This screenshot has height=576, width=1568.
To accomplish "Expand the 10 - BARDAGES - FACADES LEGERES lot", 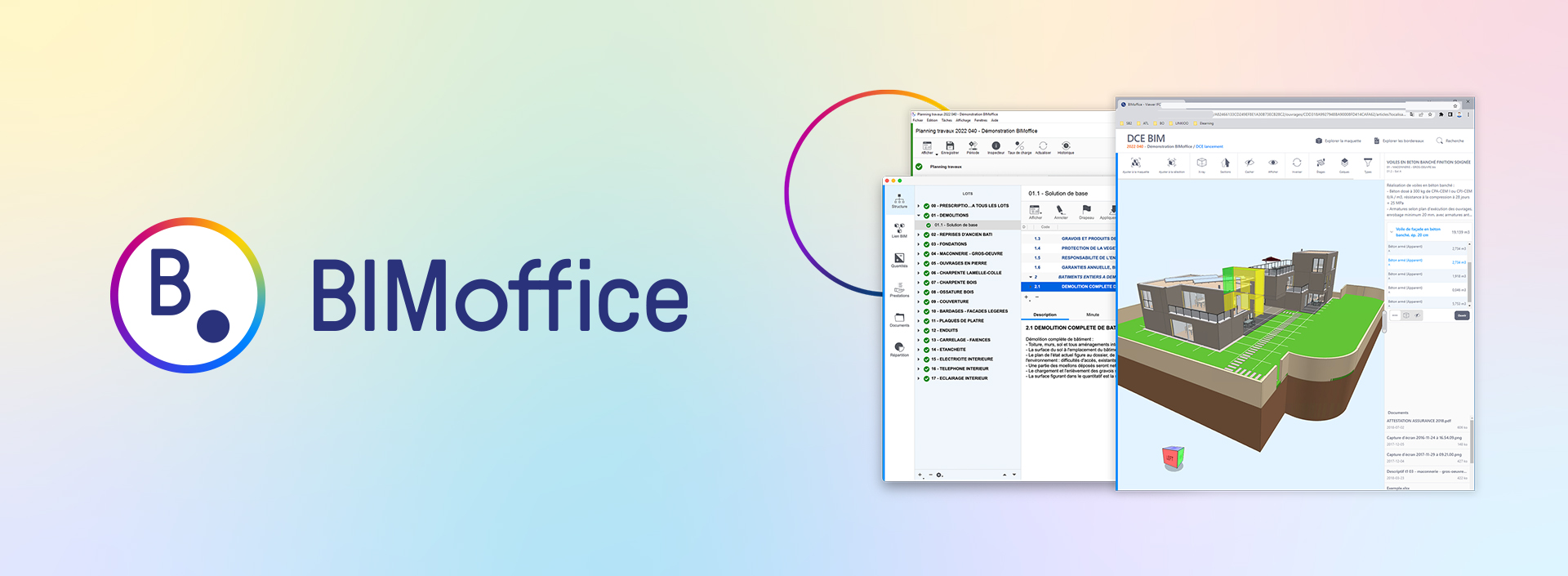I will point(919,311).
